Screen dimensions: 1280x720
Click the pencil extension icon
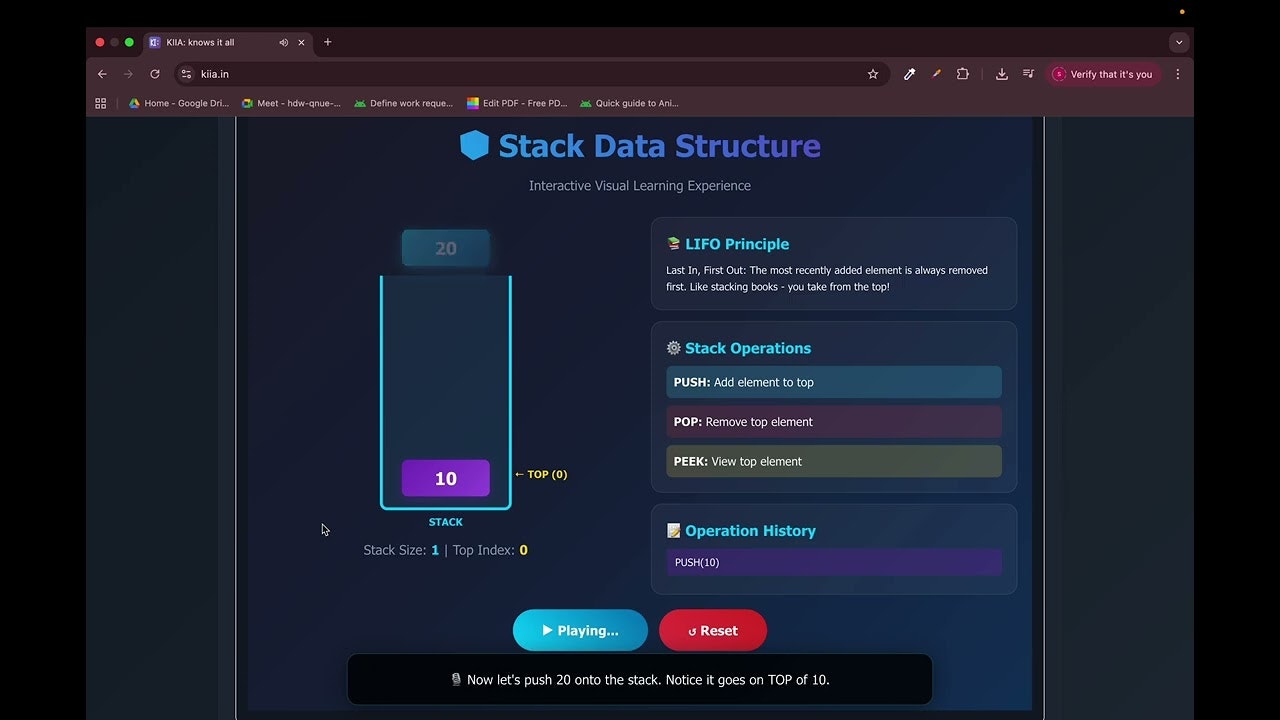click(937, 74)
